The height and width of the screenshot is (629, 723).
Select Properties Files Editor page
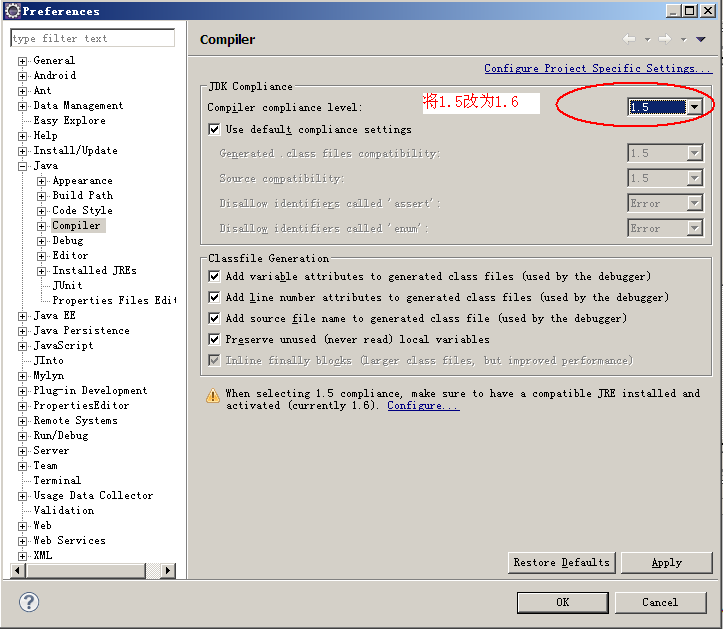(114, 300)
